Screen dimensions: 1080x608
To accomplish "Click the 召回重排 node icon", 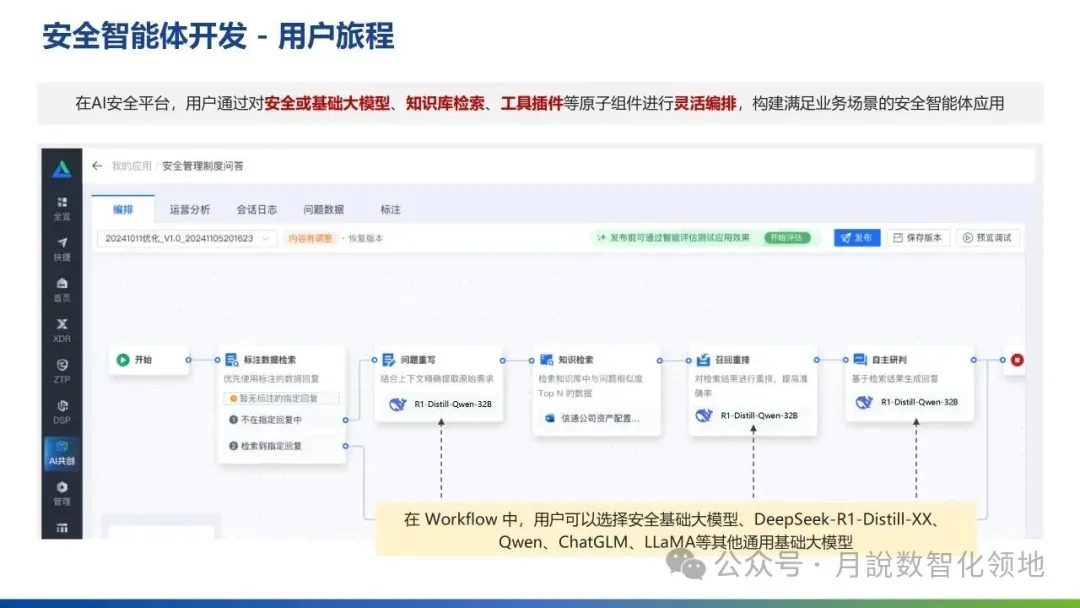I will [x=703, y=359].
